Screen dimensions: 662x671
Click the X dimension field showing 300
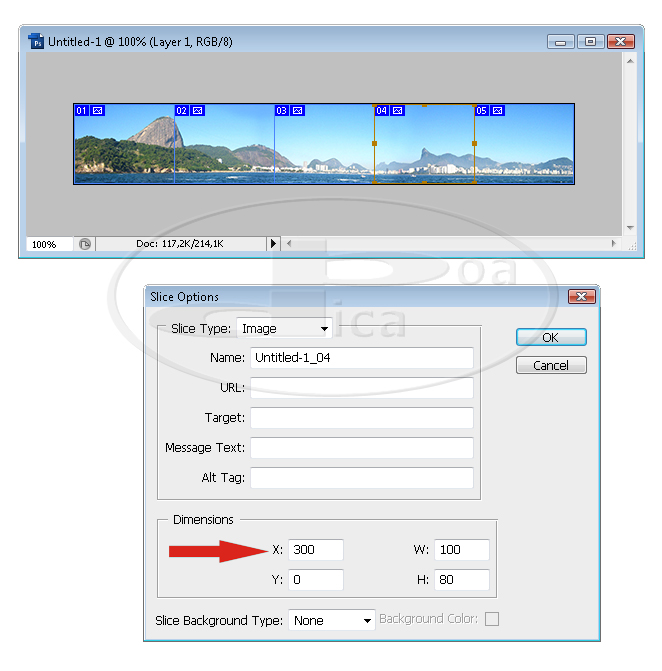(x=316, y=549)
